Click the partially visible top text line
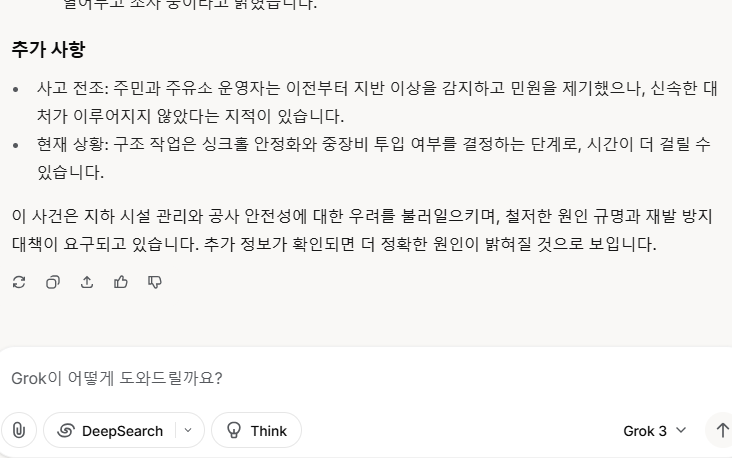This screenshot has height=458, width=732. (190, 5)
